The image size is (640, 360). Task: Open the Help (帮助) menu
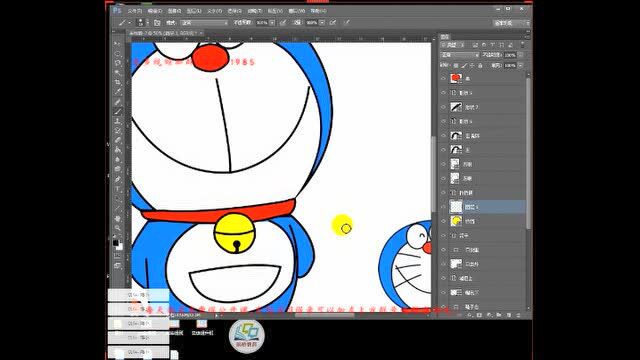click(318, 11)
